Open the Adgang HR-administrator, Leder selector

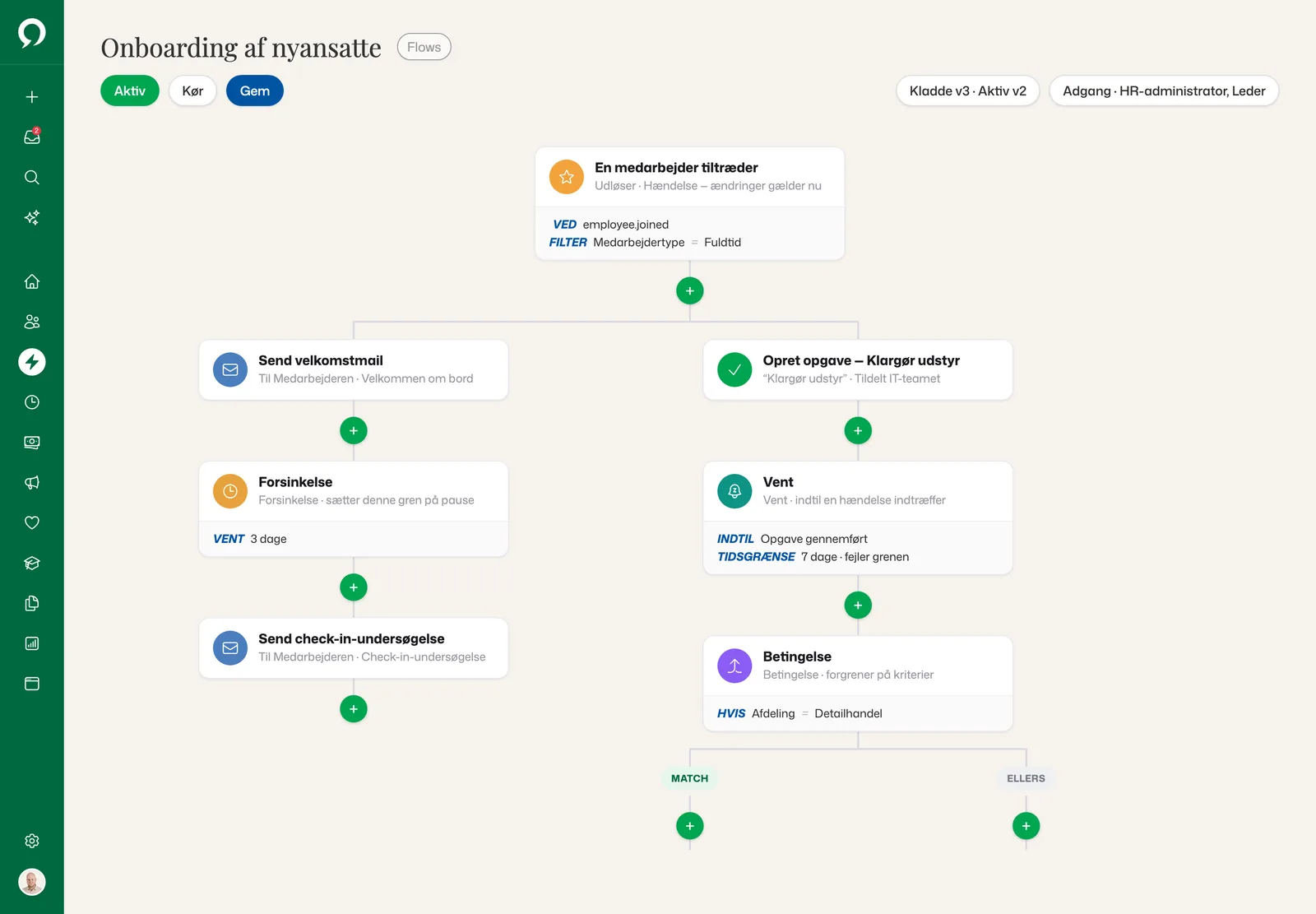1164,90
